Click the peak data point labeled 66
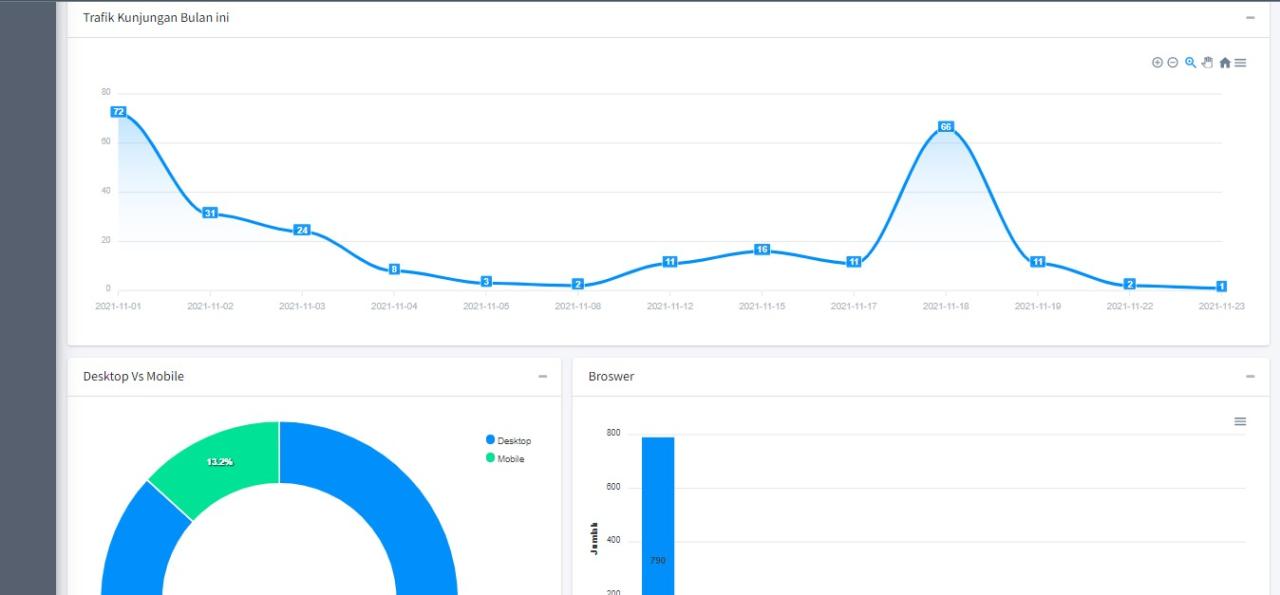Viewport: 1280px width, 595px height. pos(946,127)
